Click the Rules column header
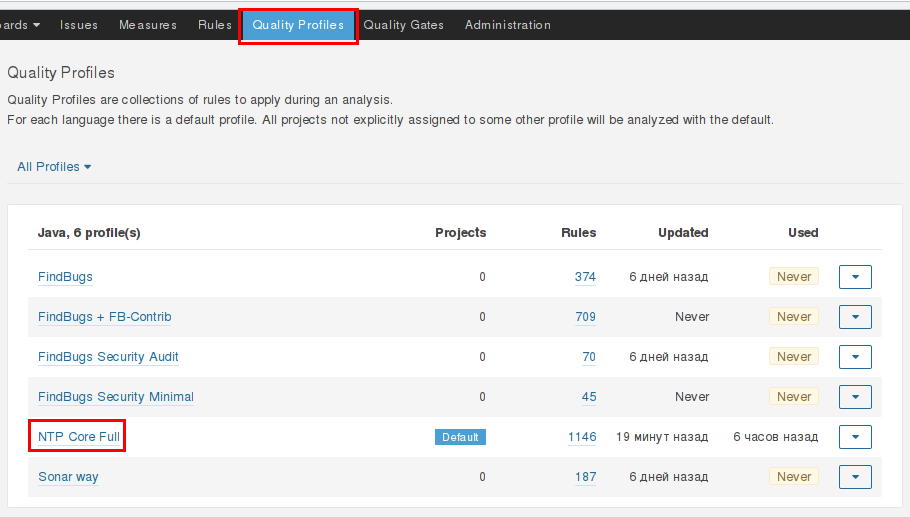 point(579,233)
